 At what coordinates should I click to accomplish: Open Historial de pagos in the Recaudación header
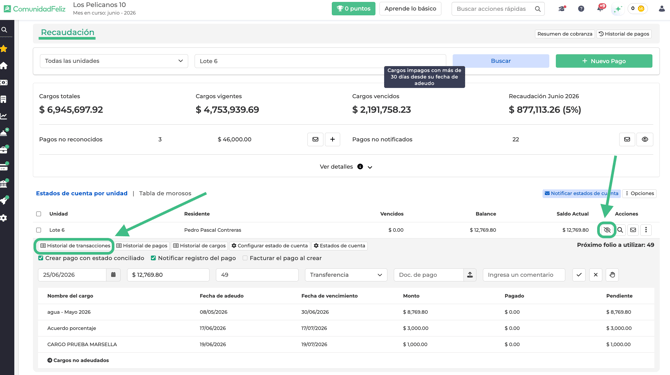(x=624, y=34)
